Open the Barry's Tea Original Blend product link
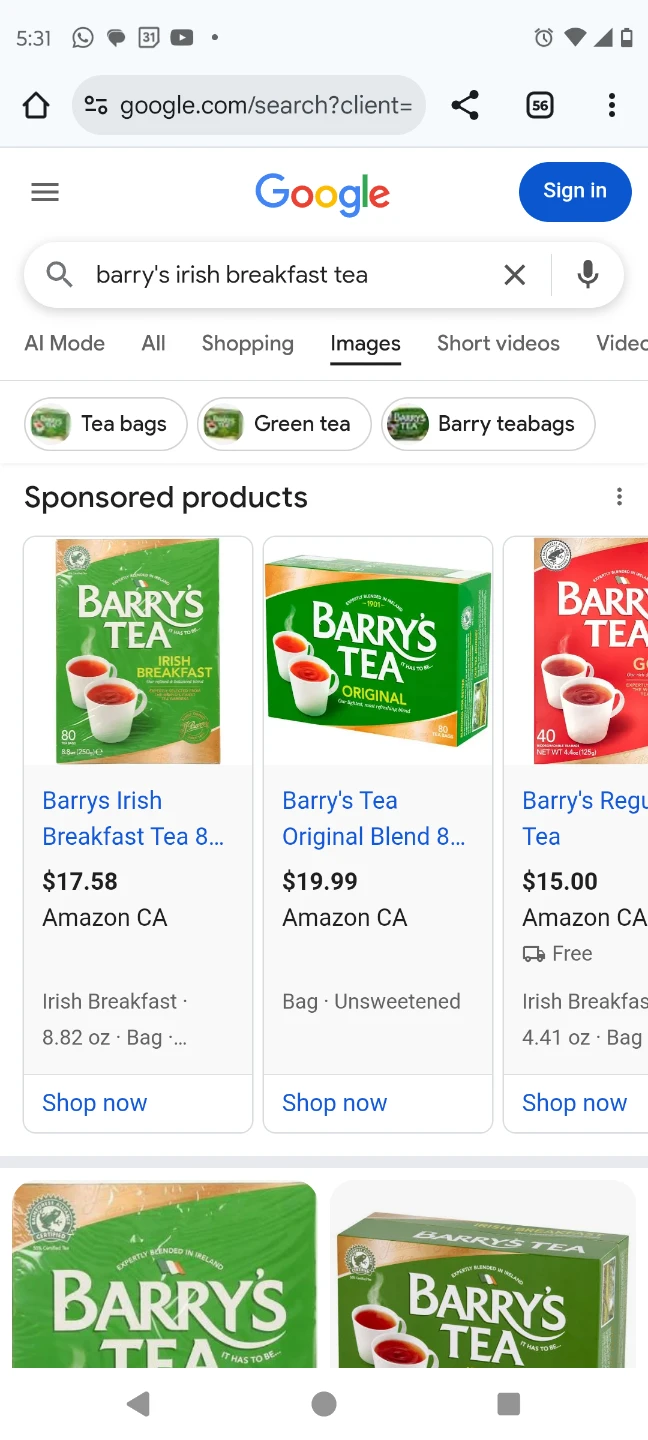Screen dimensions: 648x1440 374,818
